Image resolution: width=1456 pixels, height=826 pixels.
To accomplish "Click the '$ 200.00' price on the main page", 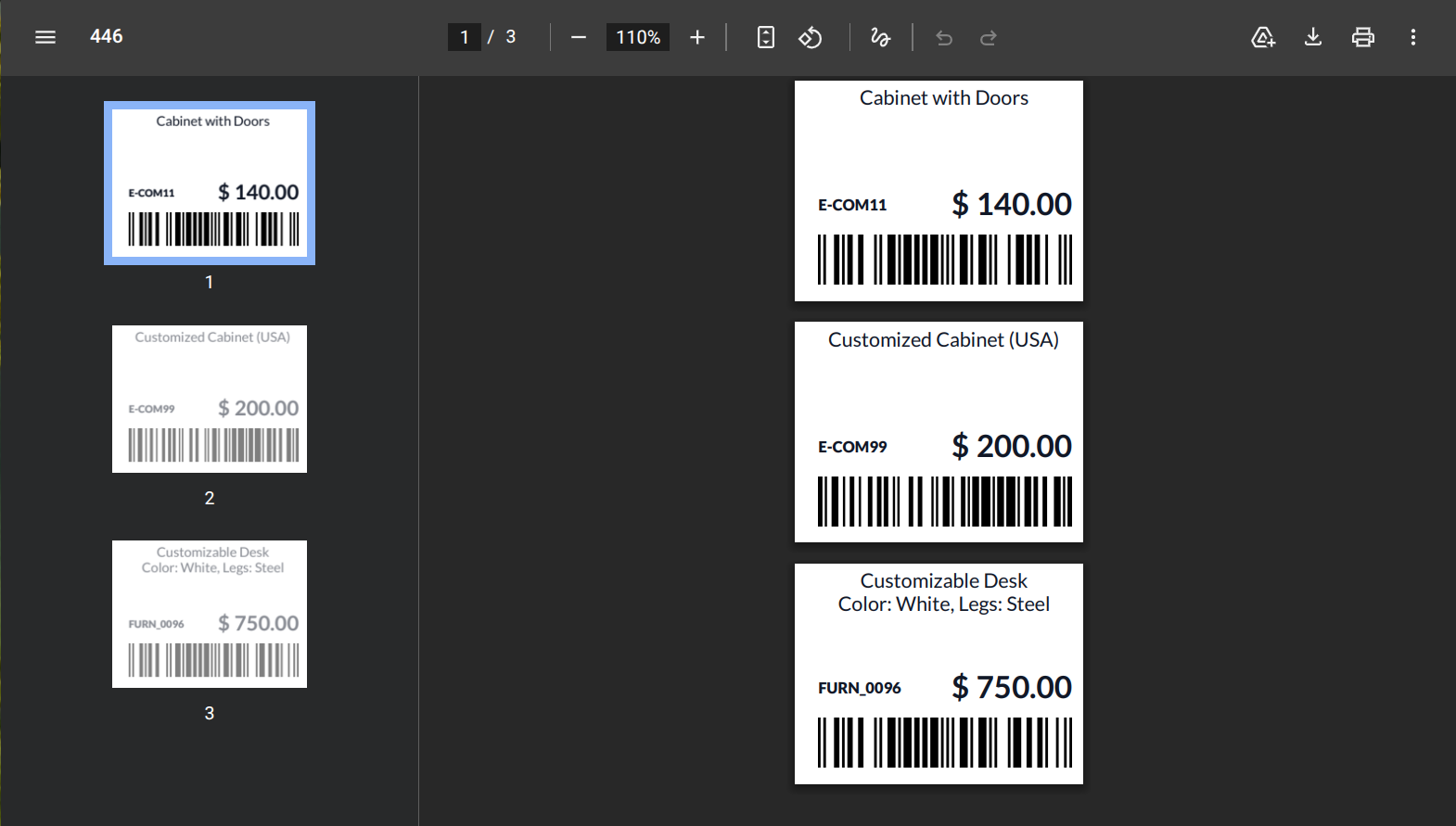I will [1012, 446].
